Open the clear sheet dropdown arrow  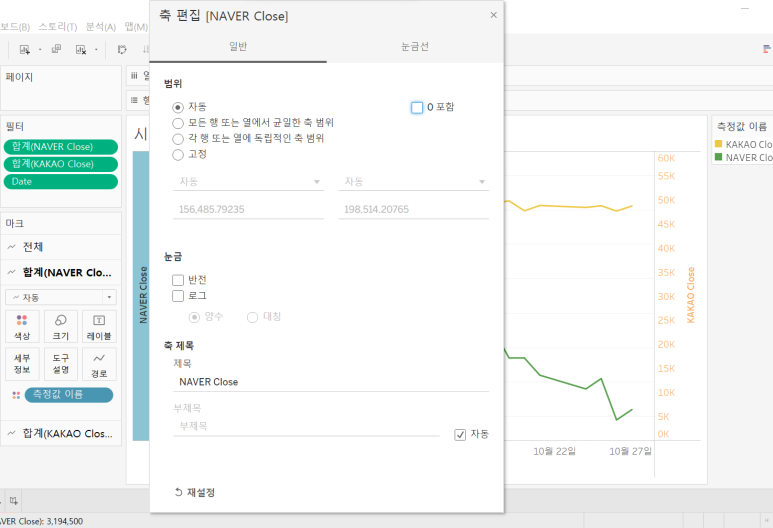point(96,49)
